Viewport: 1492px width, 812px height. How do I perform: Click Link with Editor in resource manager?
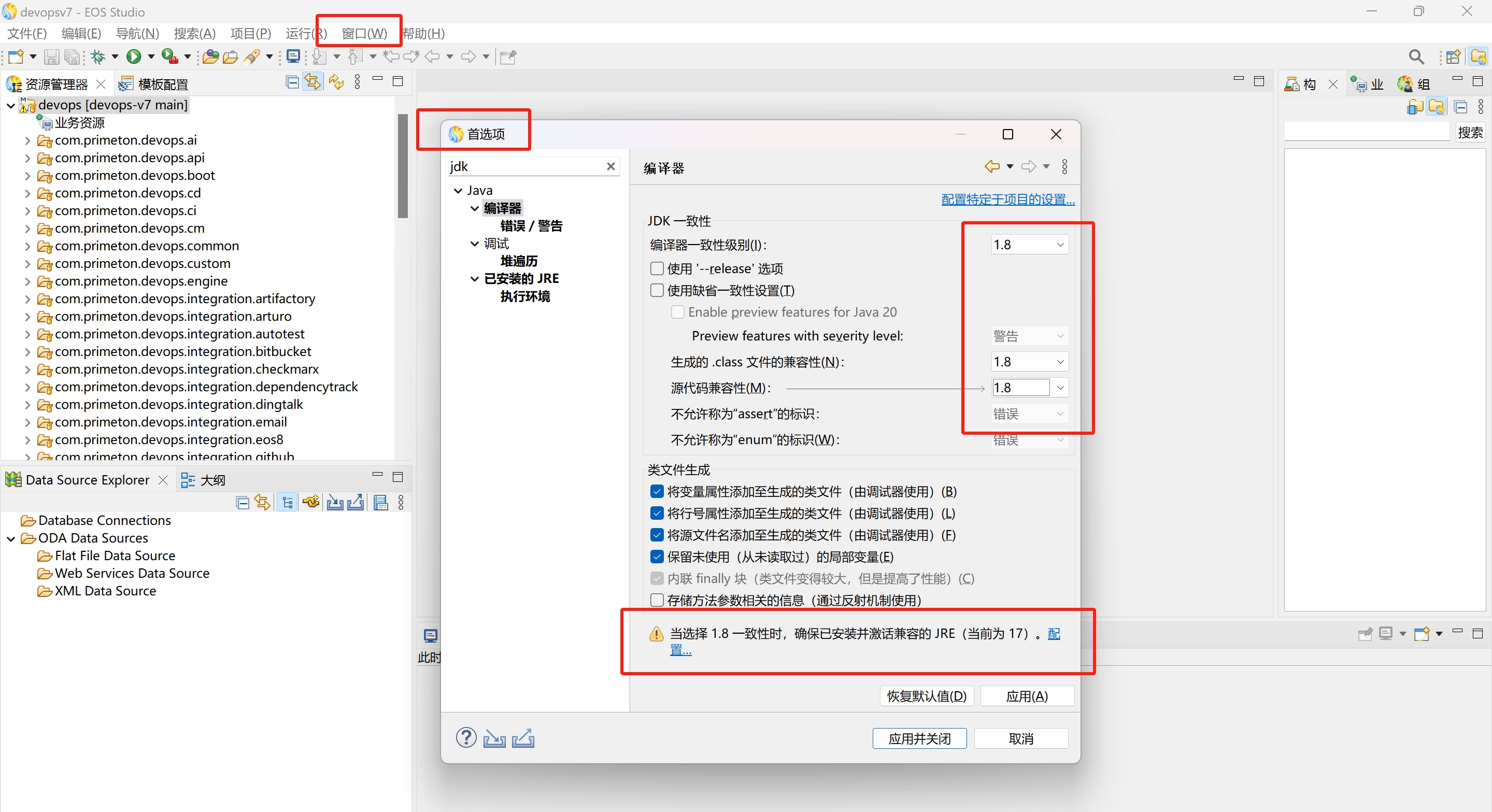[x=313, y=82]
